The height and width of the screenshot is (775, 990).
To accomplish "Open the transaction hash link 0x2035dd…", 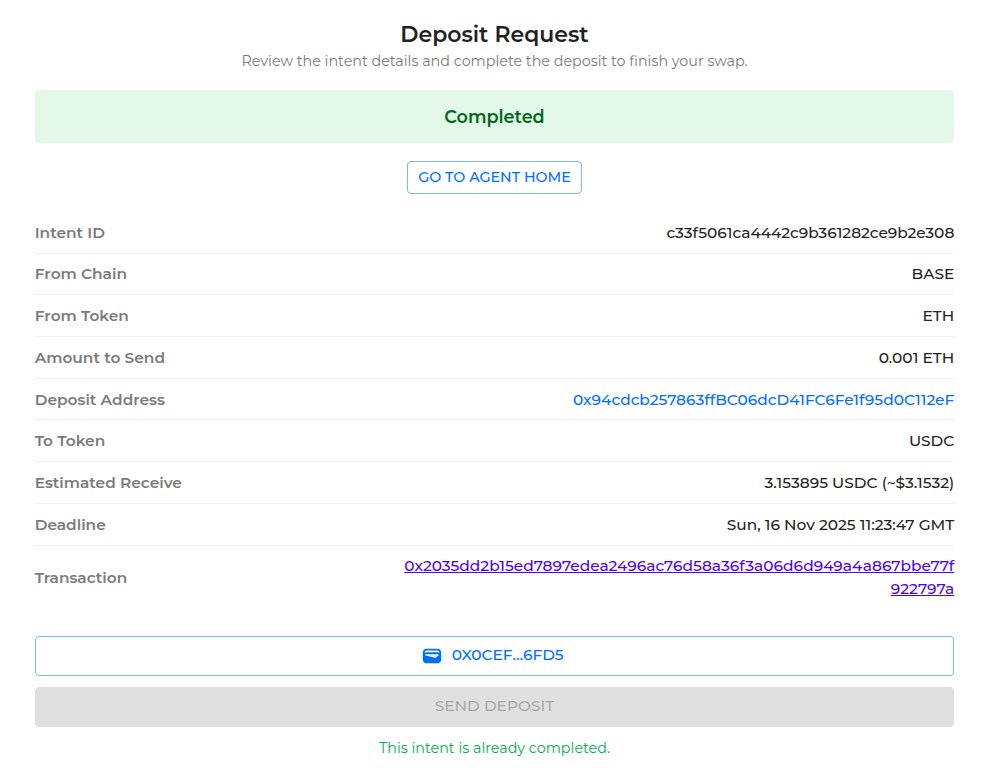I will pos(679,577).
